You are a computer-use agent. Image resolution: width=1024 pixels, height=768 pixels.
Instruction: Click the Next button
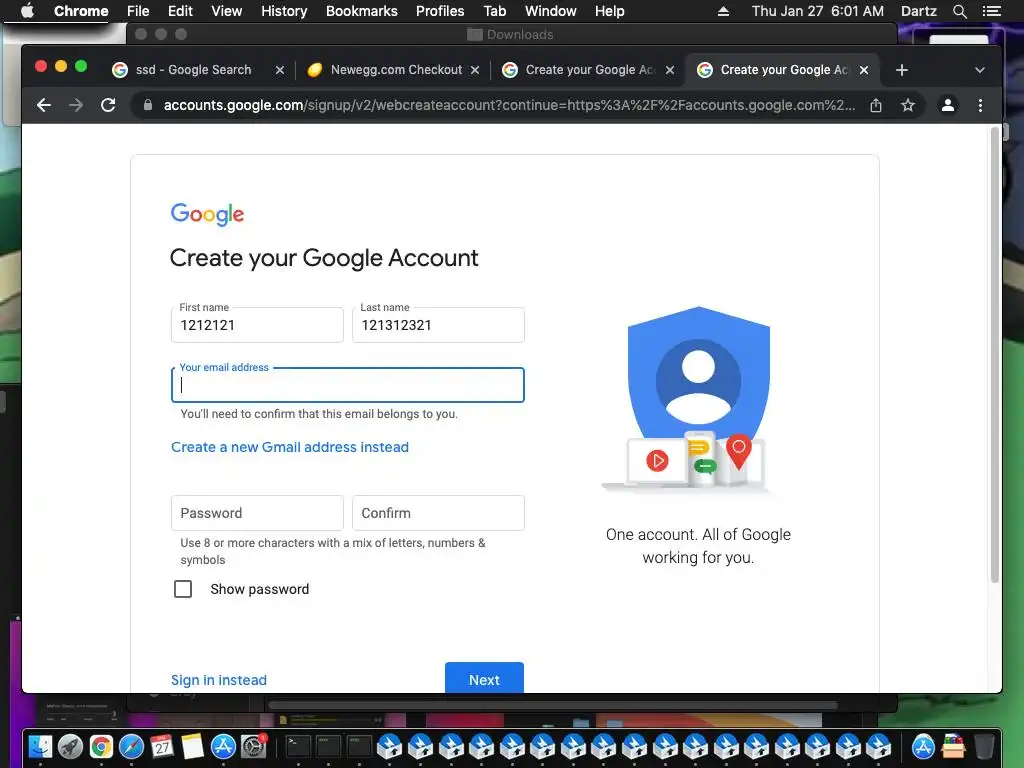pyautogui.click(x=484, y=678)
